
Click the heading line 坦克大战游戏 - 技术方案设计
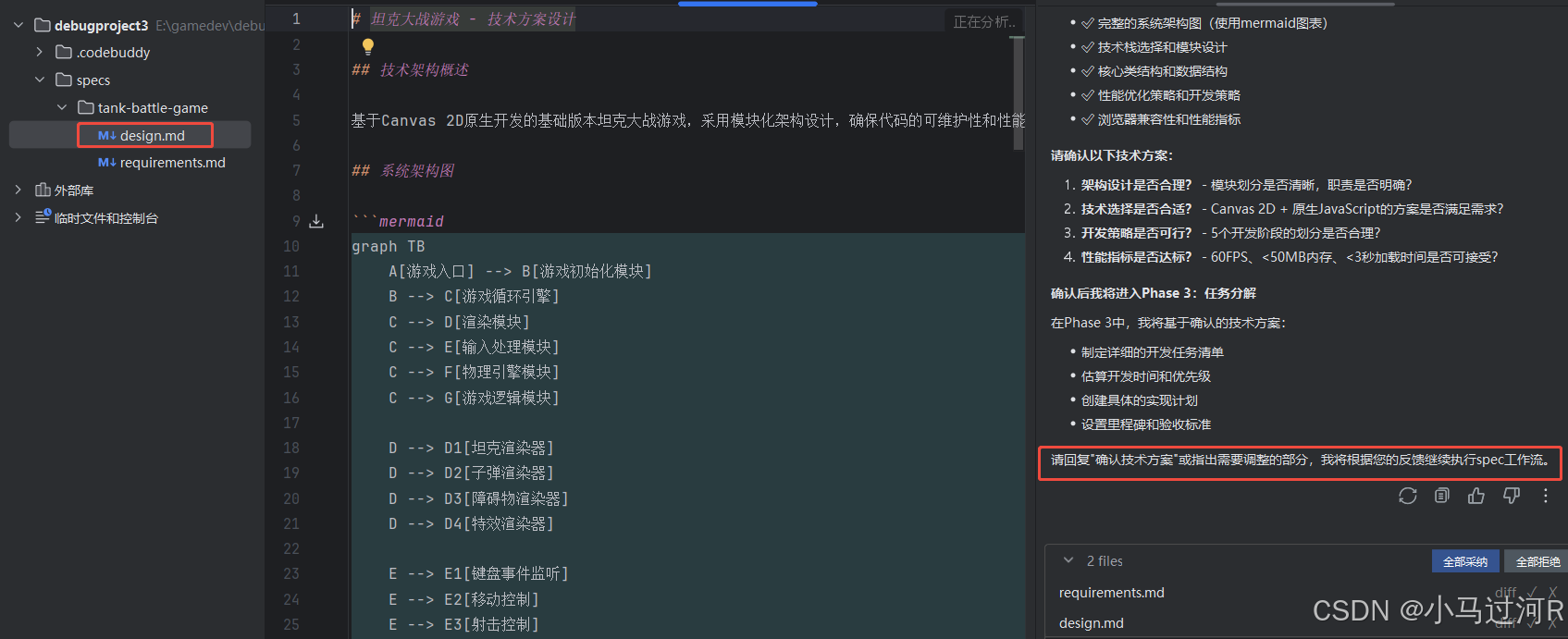click(463, 19)
